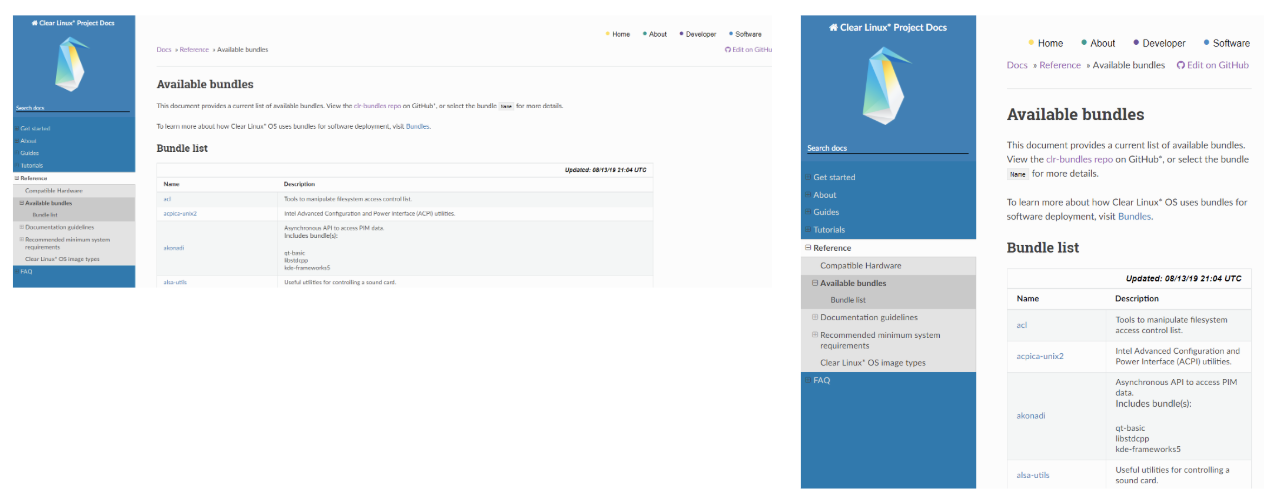Open Home in the left page top menu
Viewport: 1264px width, 504px height.
coord(621,34)
